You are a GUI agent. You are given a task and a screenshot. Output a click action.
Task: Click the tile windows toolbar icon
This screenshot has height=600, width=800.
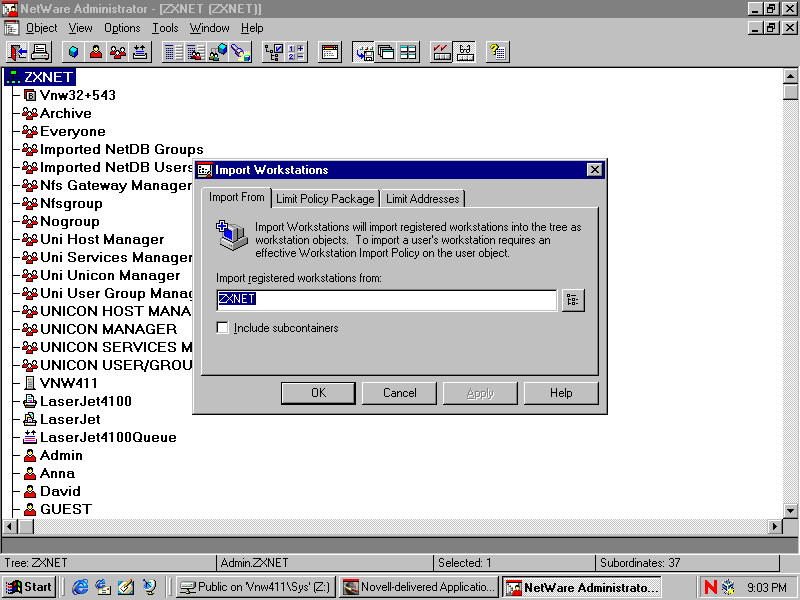tap(408, 52)
